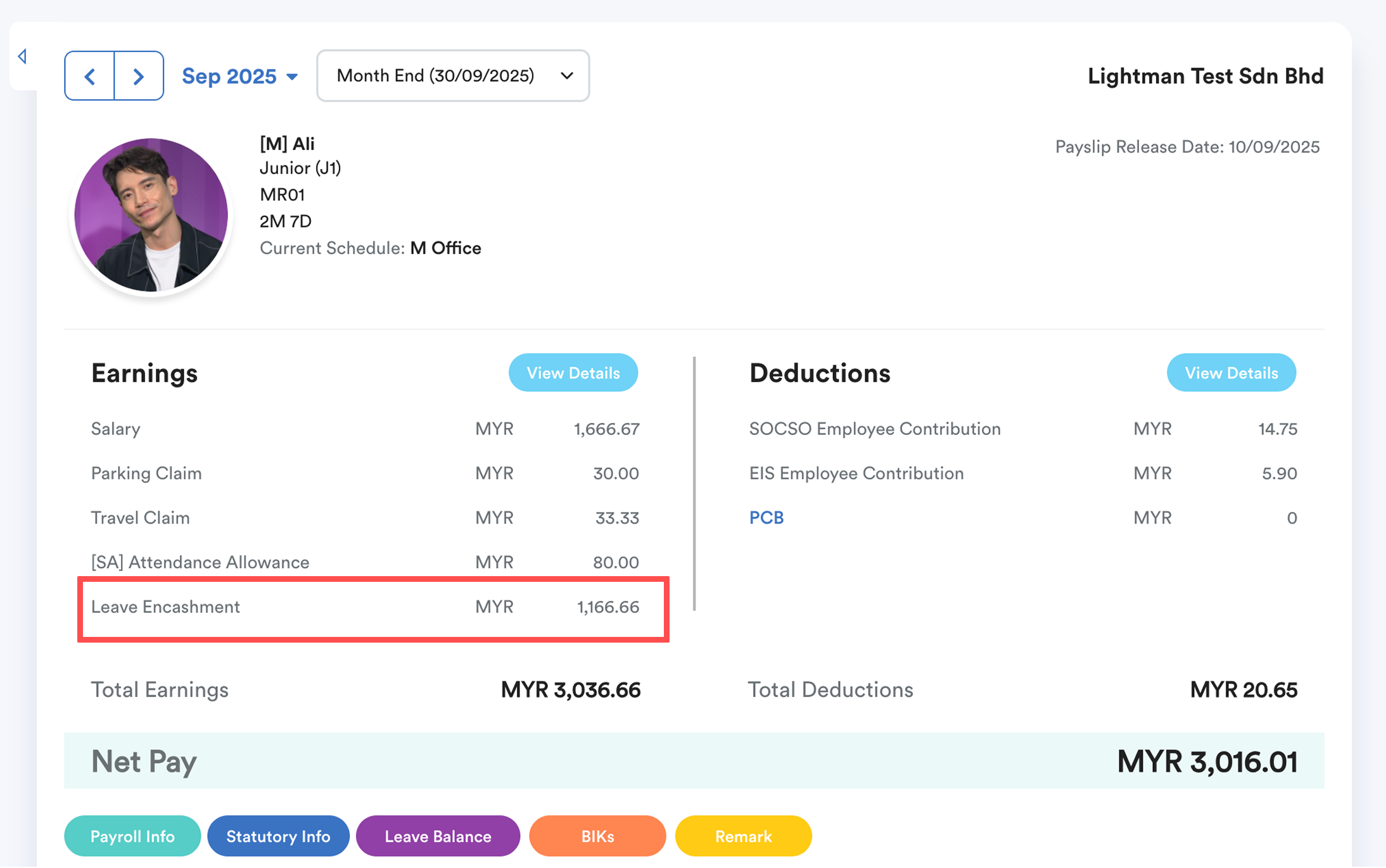1386x868 pixels.
Task: Go to previous month with left arrow
Action: tap(89, 76)
